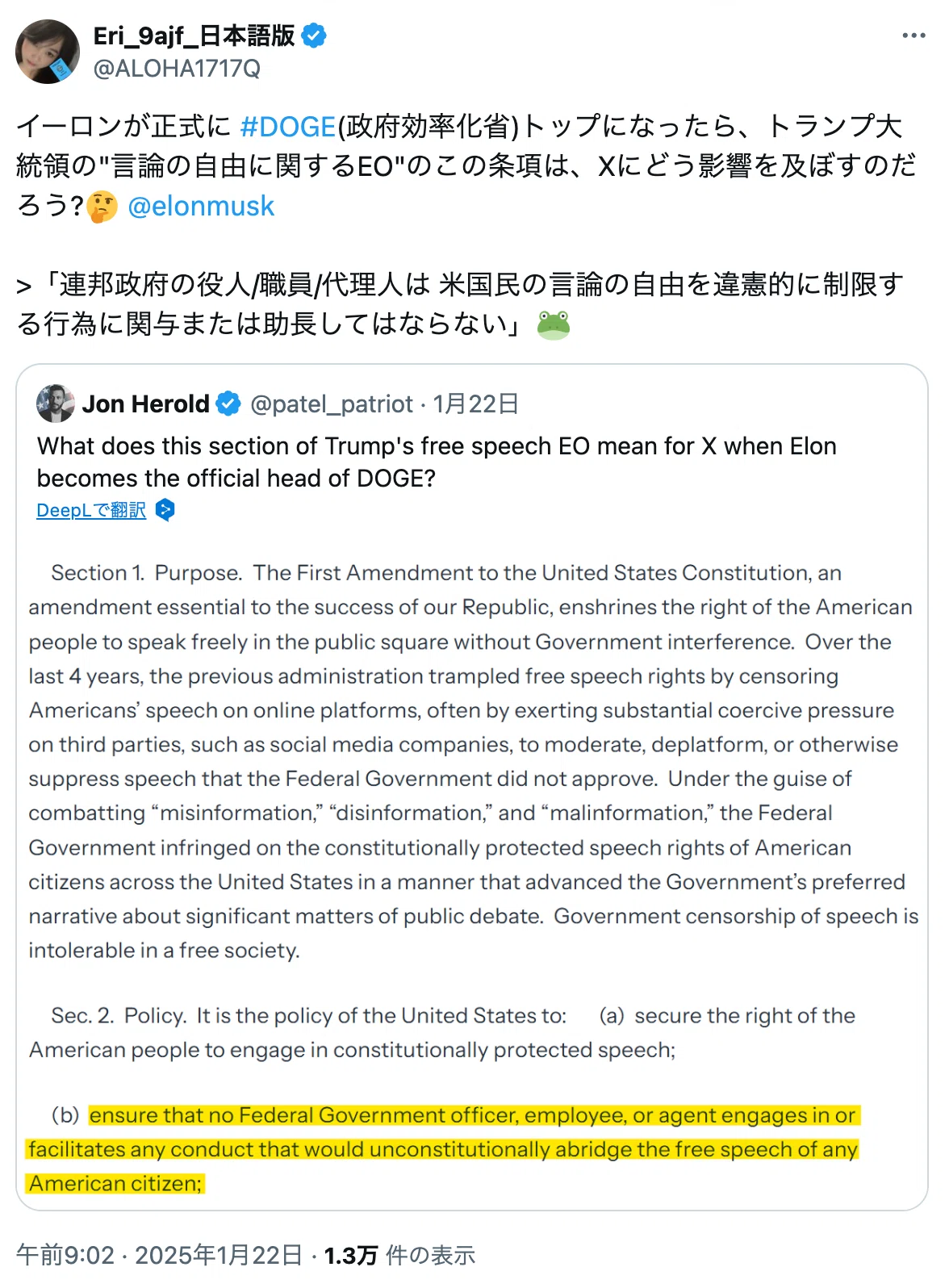Screen dimensions: 949x1288
Task: Click the 1.3万 件の表示 view count
Action: pyautogui.click(x=399, y=1255)
